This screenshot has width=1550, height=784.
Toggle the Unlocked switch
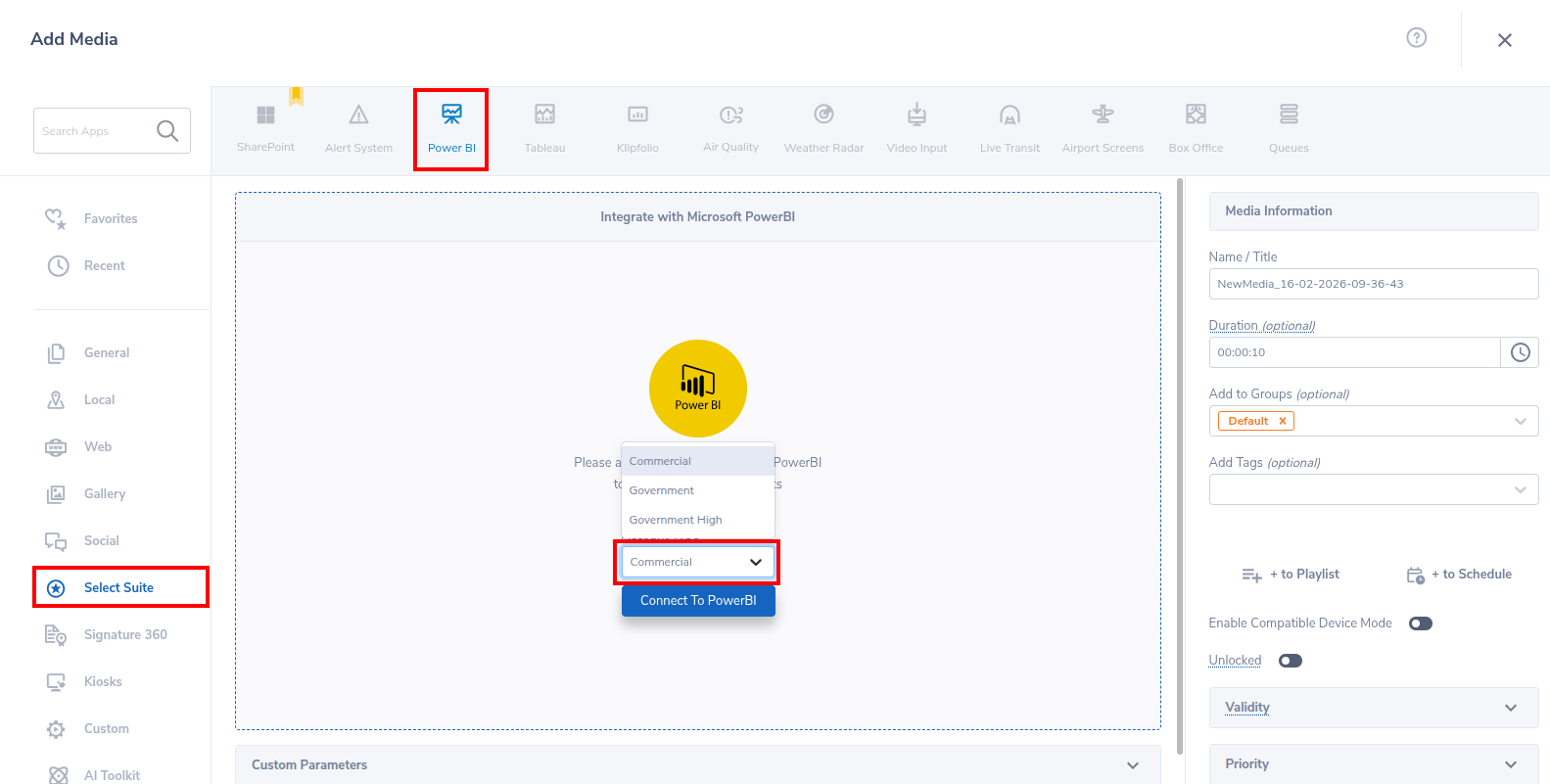[1291, 661]
